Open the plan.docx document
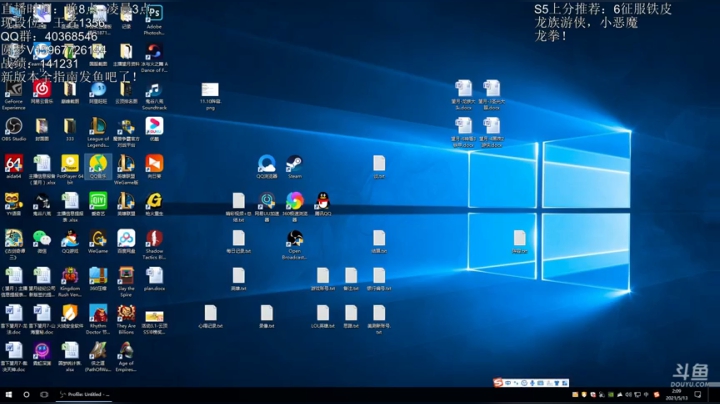This screenshot has width=720, height=404. (x=154, y=280)
